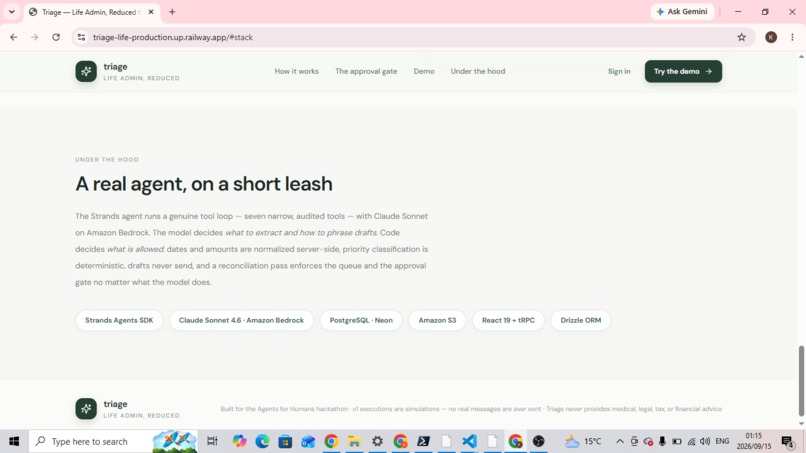Open OBS Studio from the taskbar
The height and width of the screenshot is (453, 806).
point(538,441)
